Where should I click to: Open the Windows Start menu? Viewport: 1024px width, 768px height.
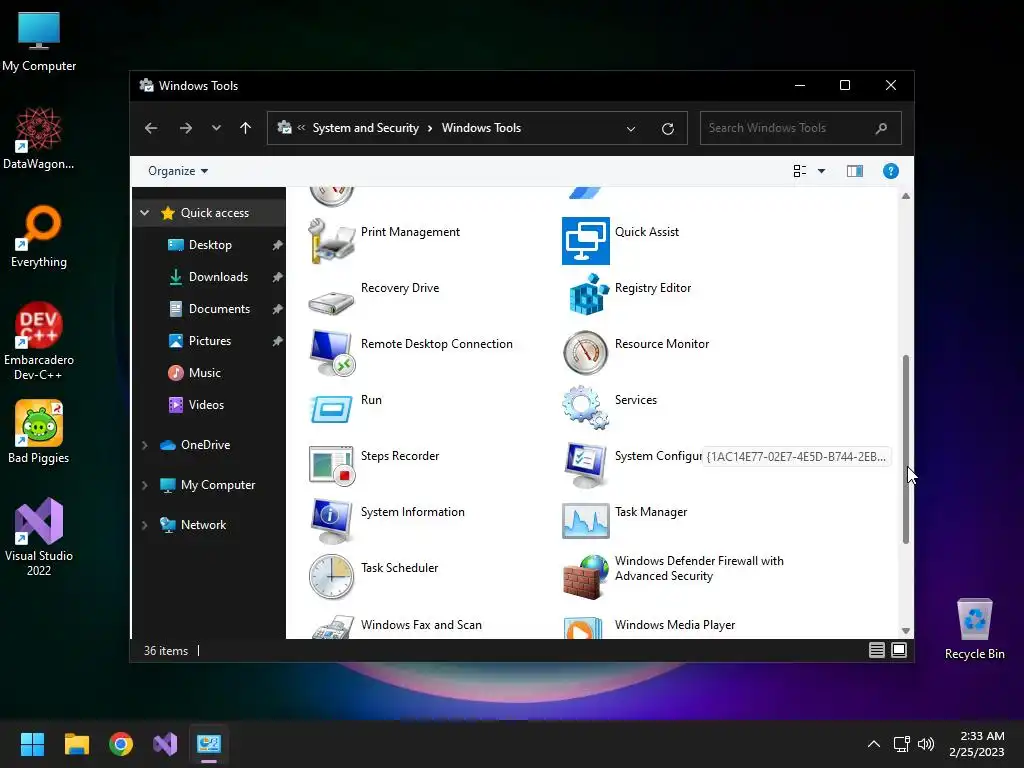32,744
